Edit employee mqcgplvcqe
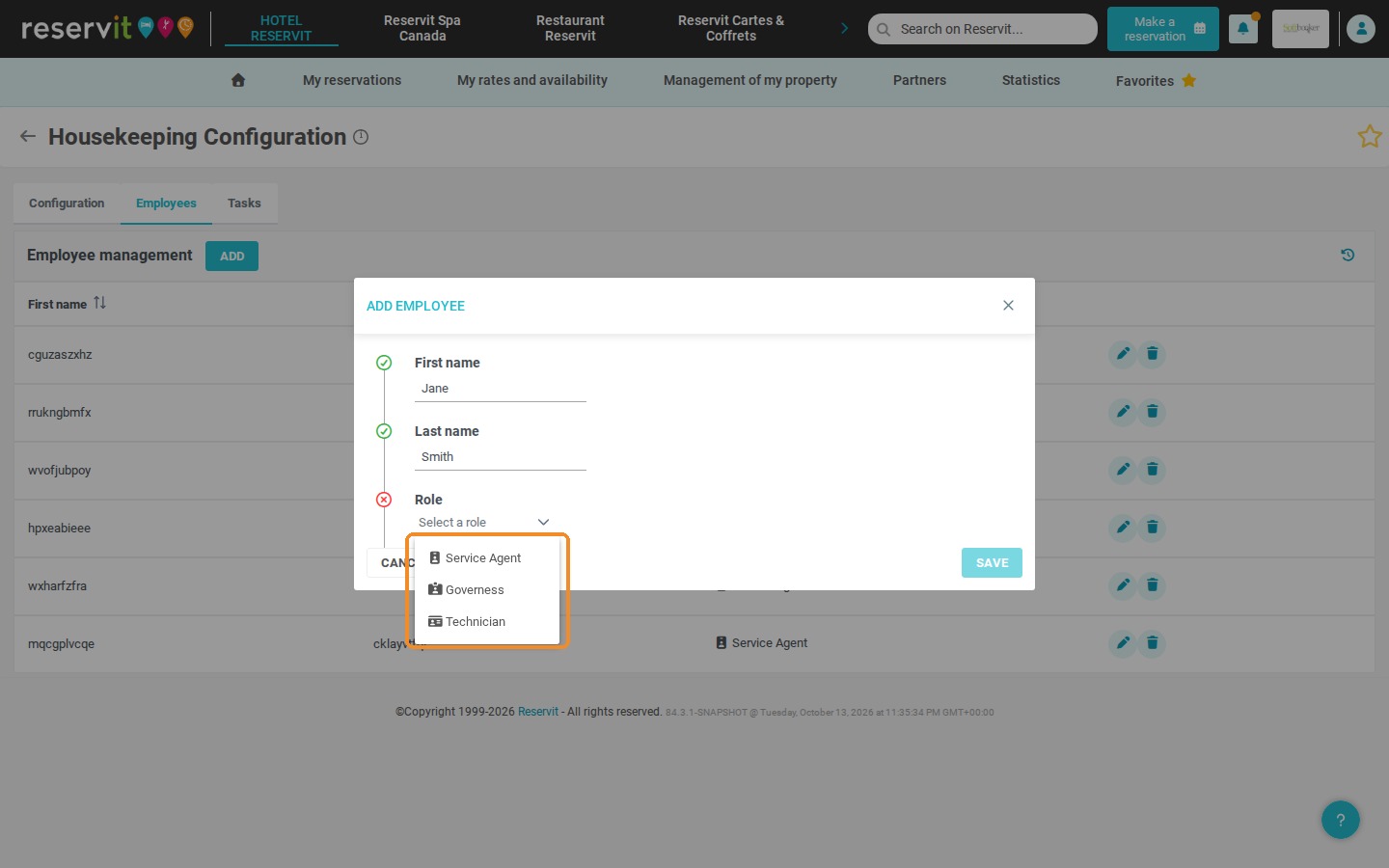This screenshot has width=1389, height=868. click(x=1123, y=643)
